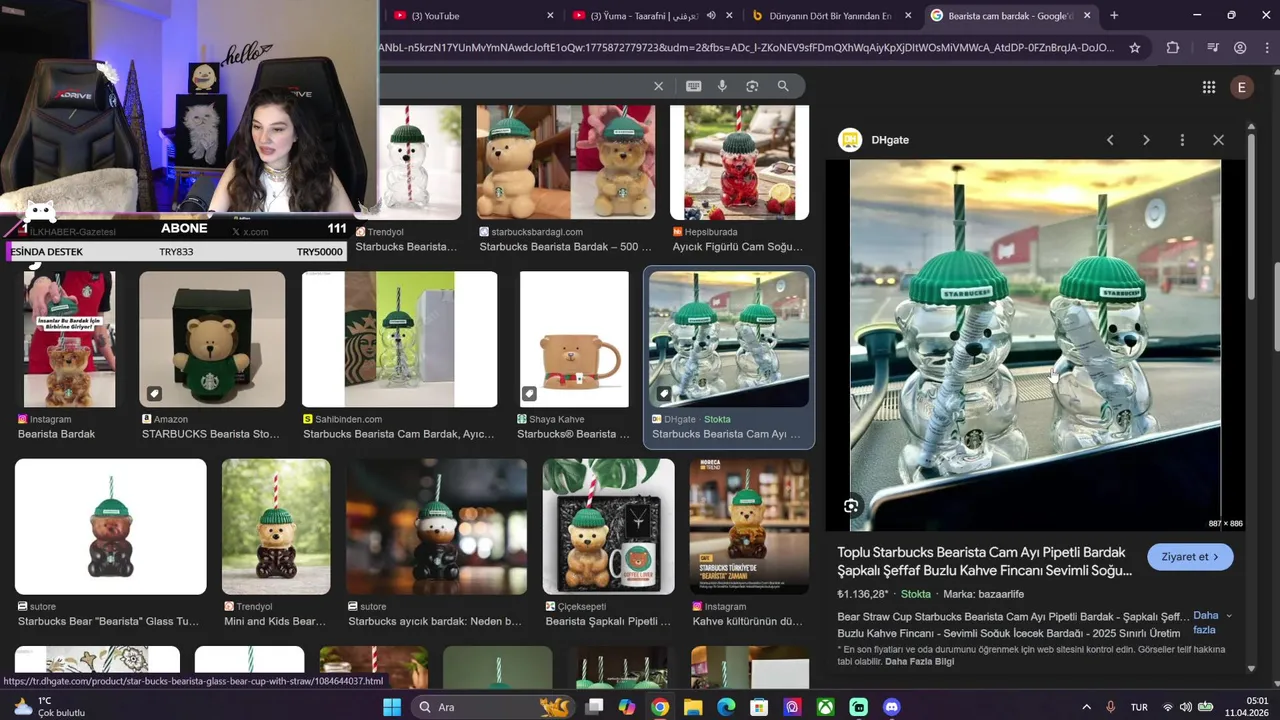The image size is (1280, 720).
Task: Expand description with Daha fazla
Action: [1211, 622]
